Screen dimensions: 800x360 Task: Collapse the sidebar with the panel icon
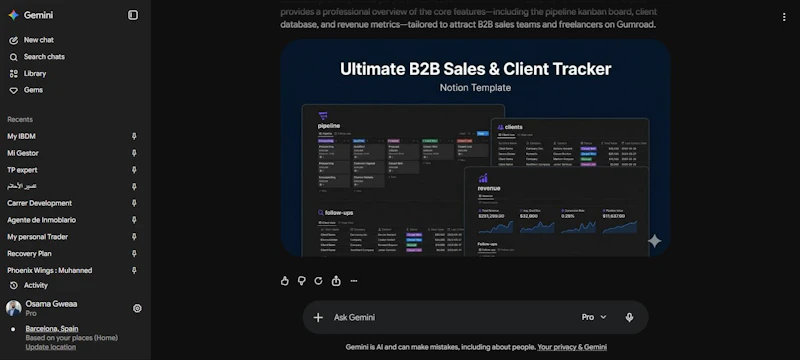(x=133, y=15)
